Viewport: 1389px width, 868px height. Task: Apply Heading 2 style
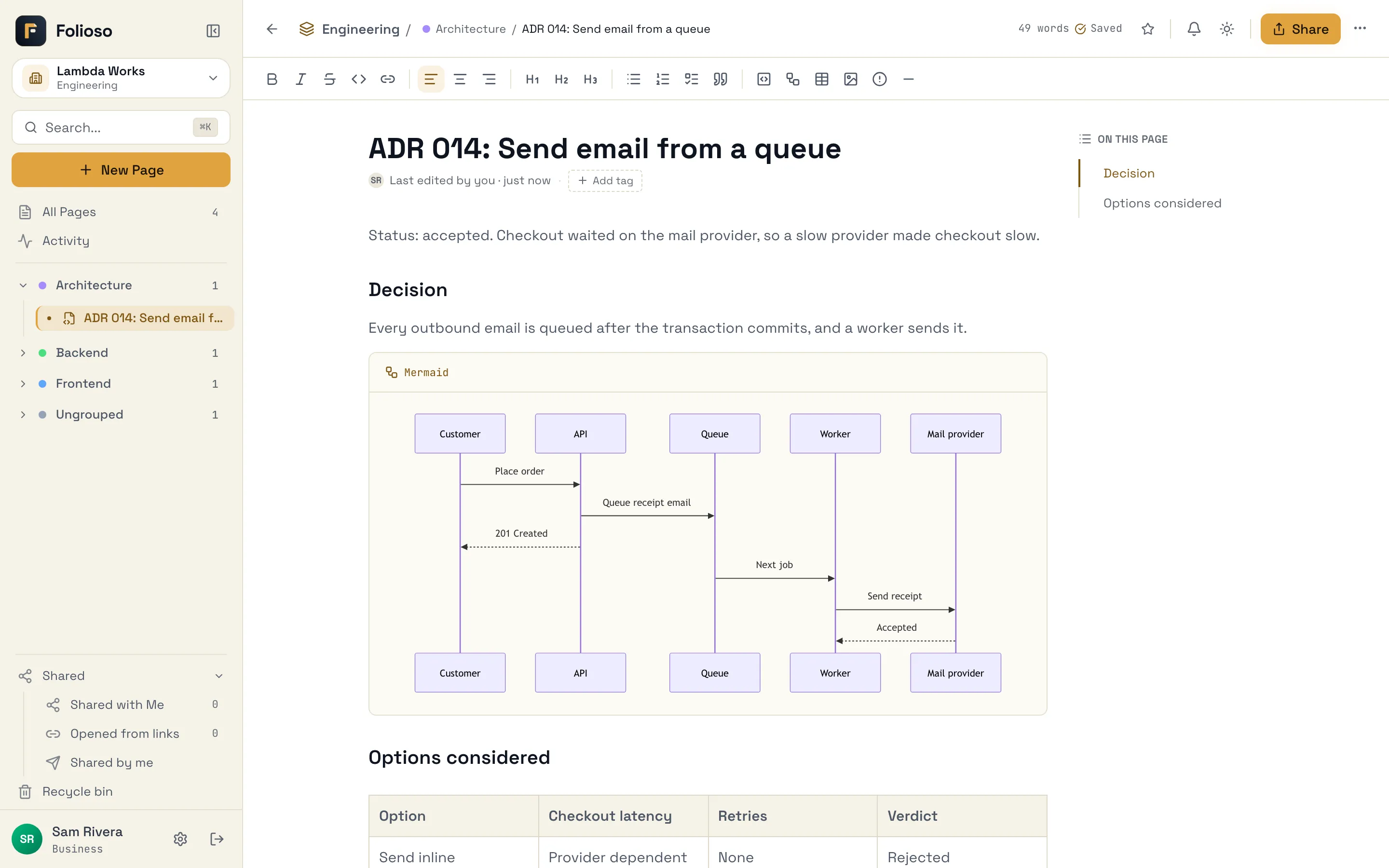pyautogui.click(x=561, y=79)
